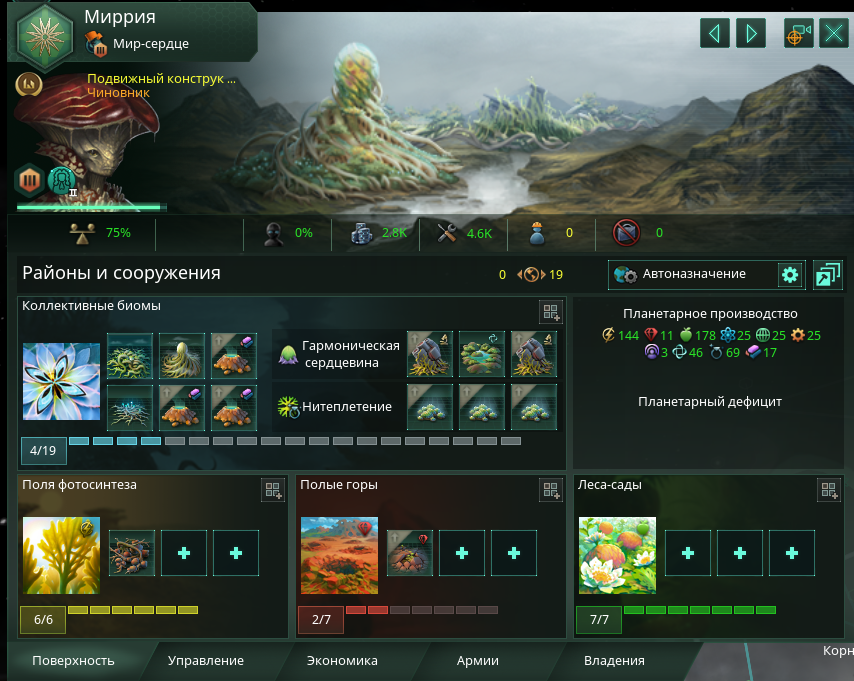Screen dimensions: 854x681
Task: Open build menu for Леса-сады
Action: coord(829,490)
